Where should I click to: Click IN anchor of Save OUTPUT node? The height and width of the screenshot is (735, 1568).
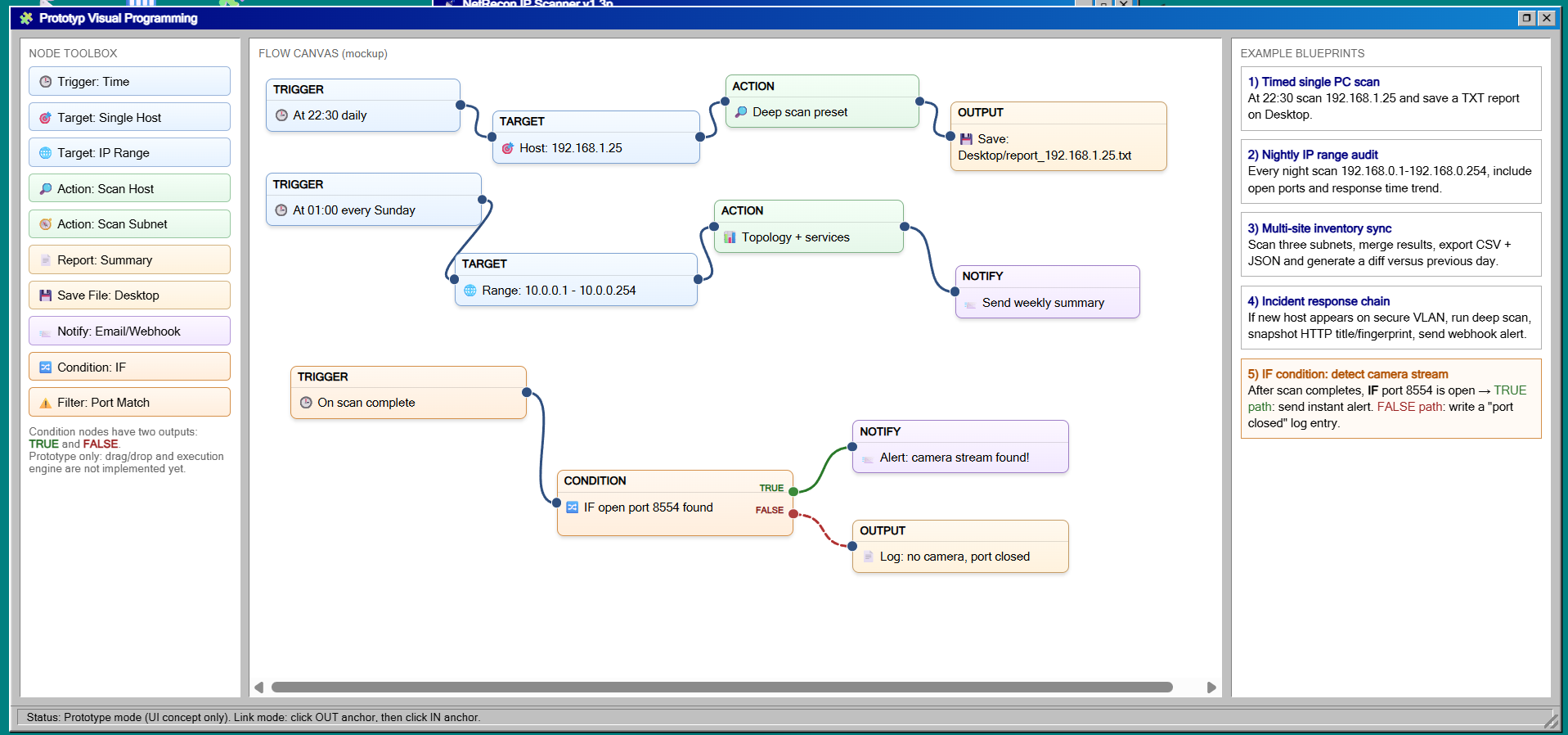pos(950,137)
